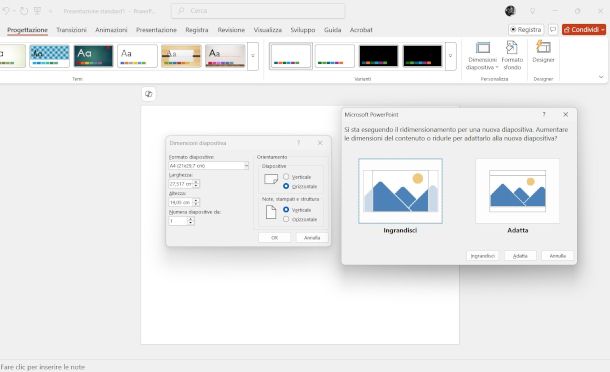The image size is (610, 372).
Task: Apply the plain white Aa theme
Action: (x=137, y=56)
